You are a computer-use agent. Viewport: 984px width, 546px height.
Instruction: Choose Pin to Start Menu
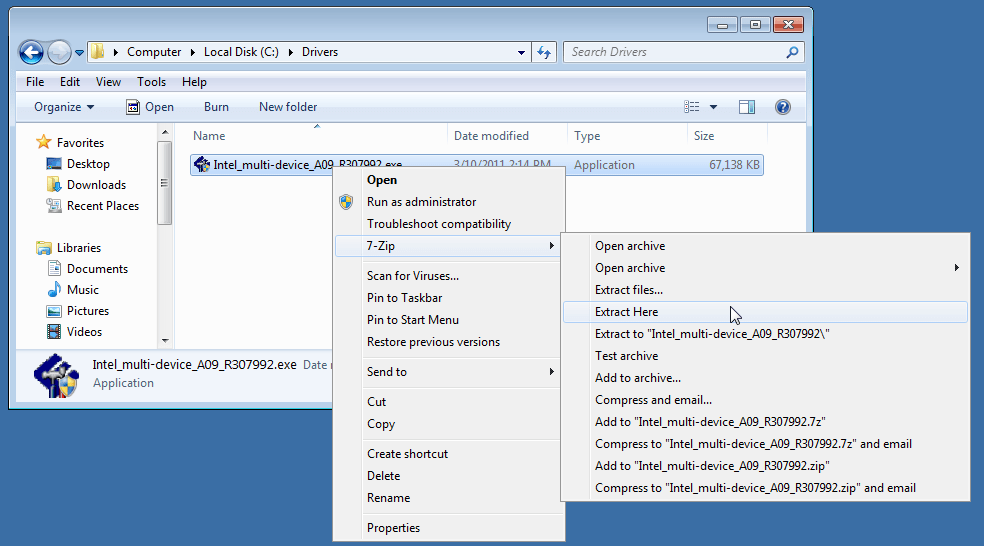pos(449,320)
